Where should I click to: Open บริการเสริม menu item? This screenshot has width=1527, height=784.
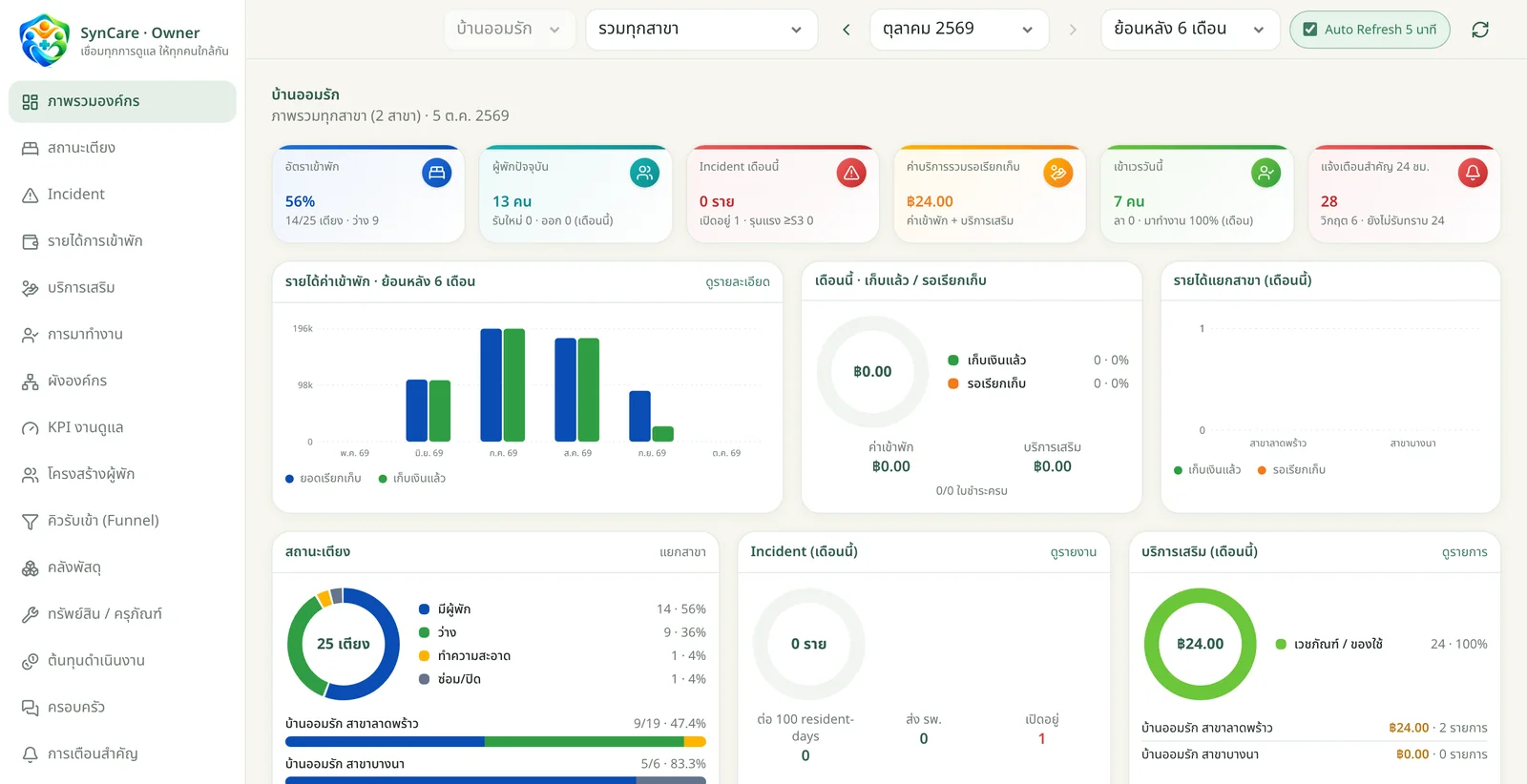pos(122,288)
